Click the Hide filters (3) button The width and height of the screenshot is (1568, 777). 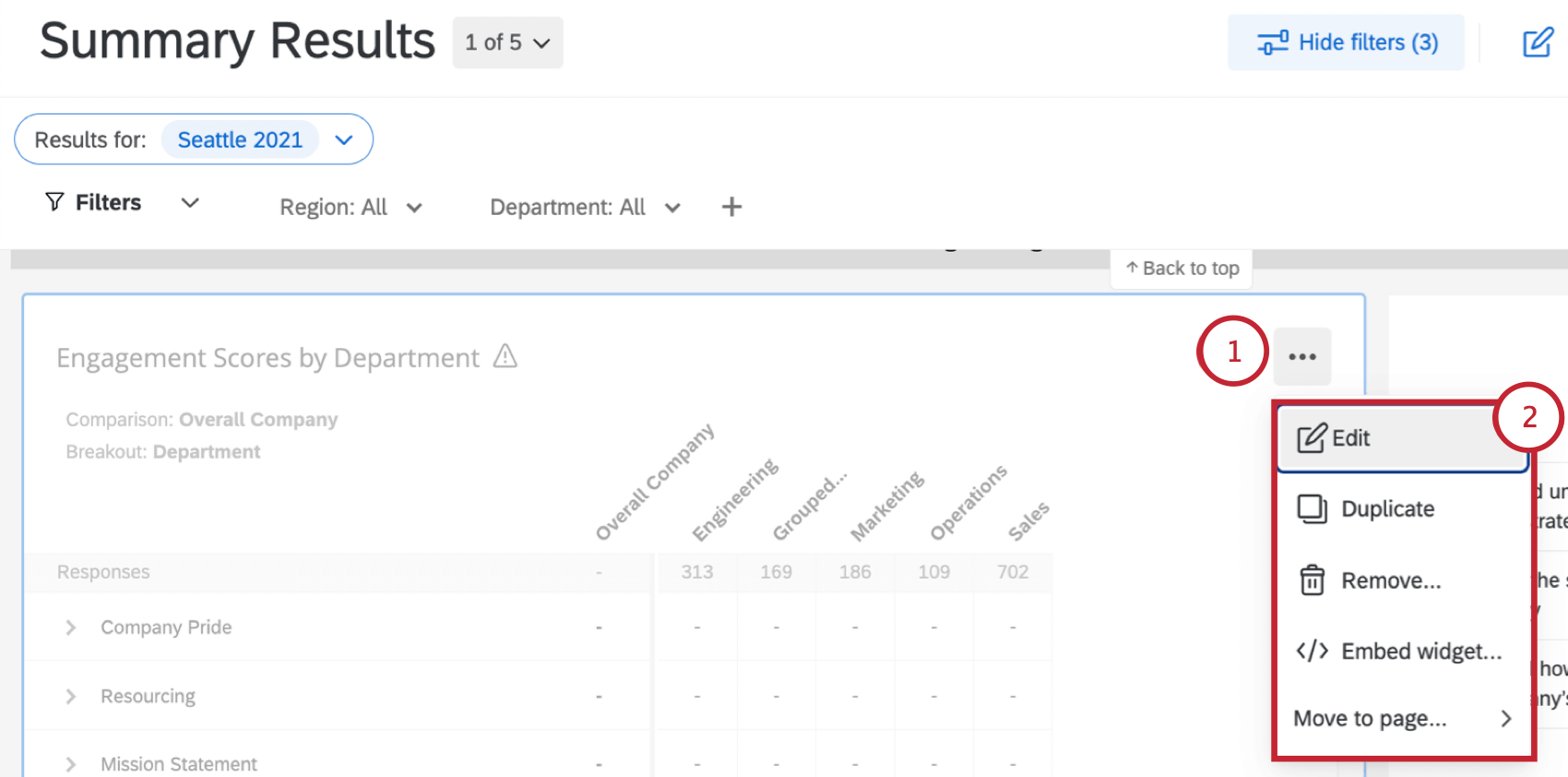(1346, 42)
